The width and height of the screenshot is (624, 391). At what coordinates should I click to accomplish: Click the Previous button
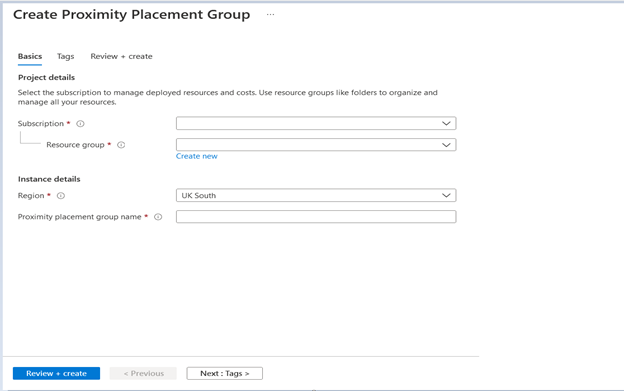point(143,373)
